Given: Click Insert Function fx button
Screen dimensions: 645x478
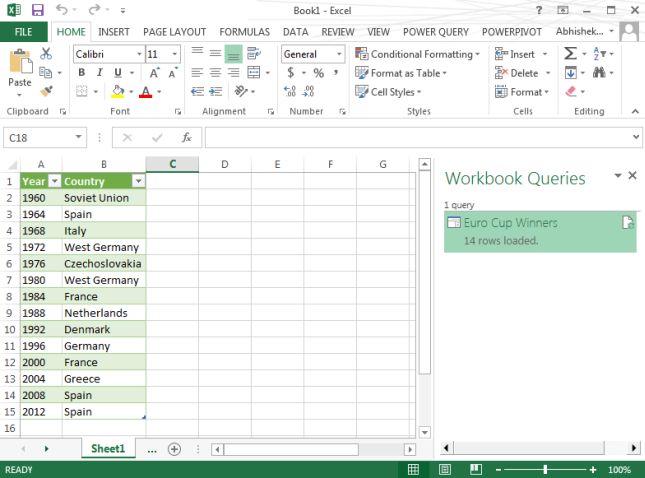Looking at the screenshot, I should point(186,137).
